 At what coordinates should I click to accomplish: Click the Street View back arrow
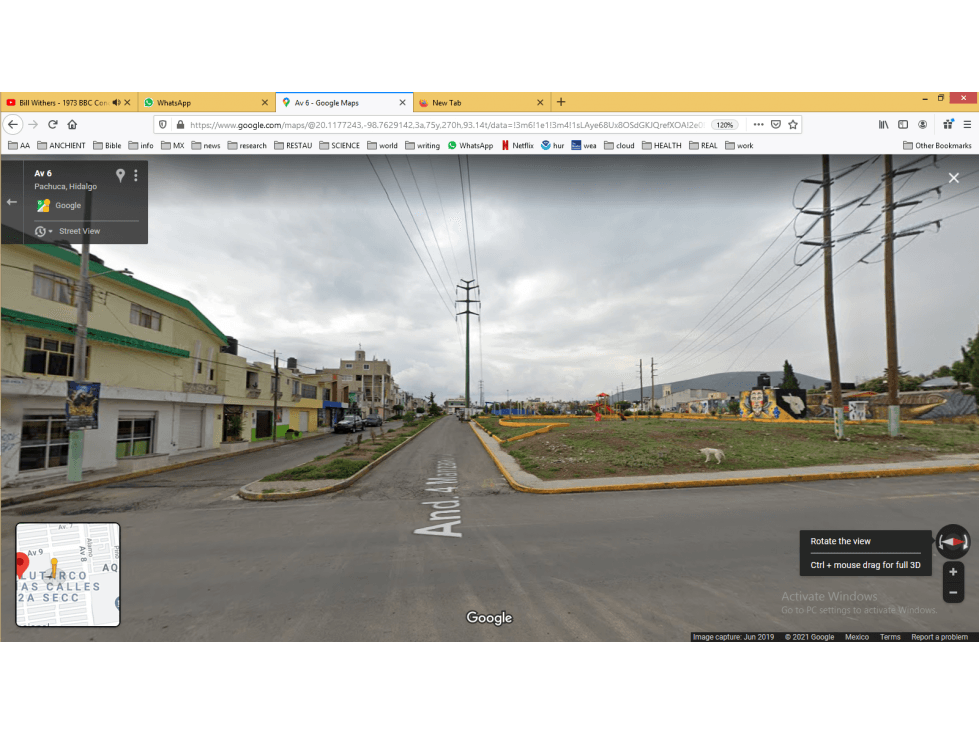11,202
